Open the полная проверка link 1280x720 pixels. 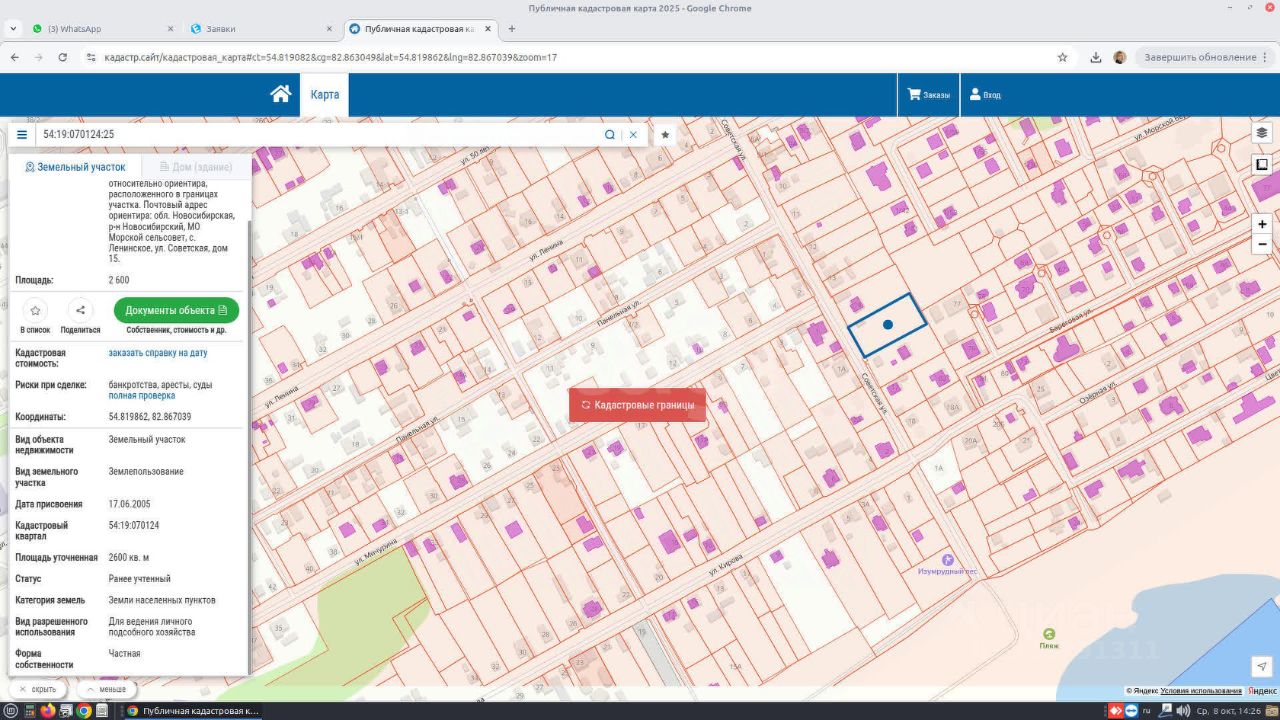[x=142, y=396]
